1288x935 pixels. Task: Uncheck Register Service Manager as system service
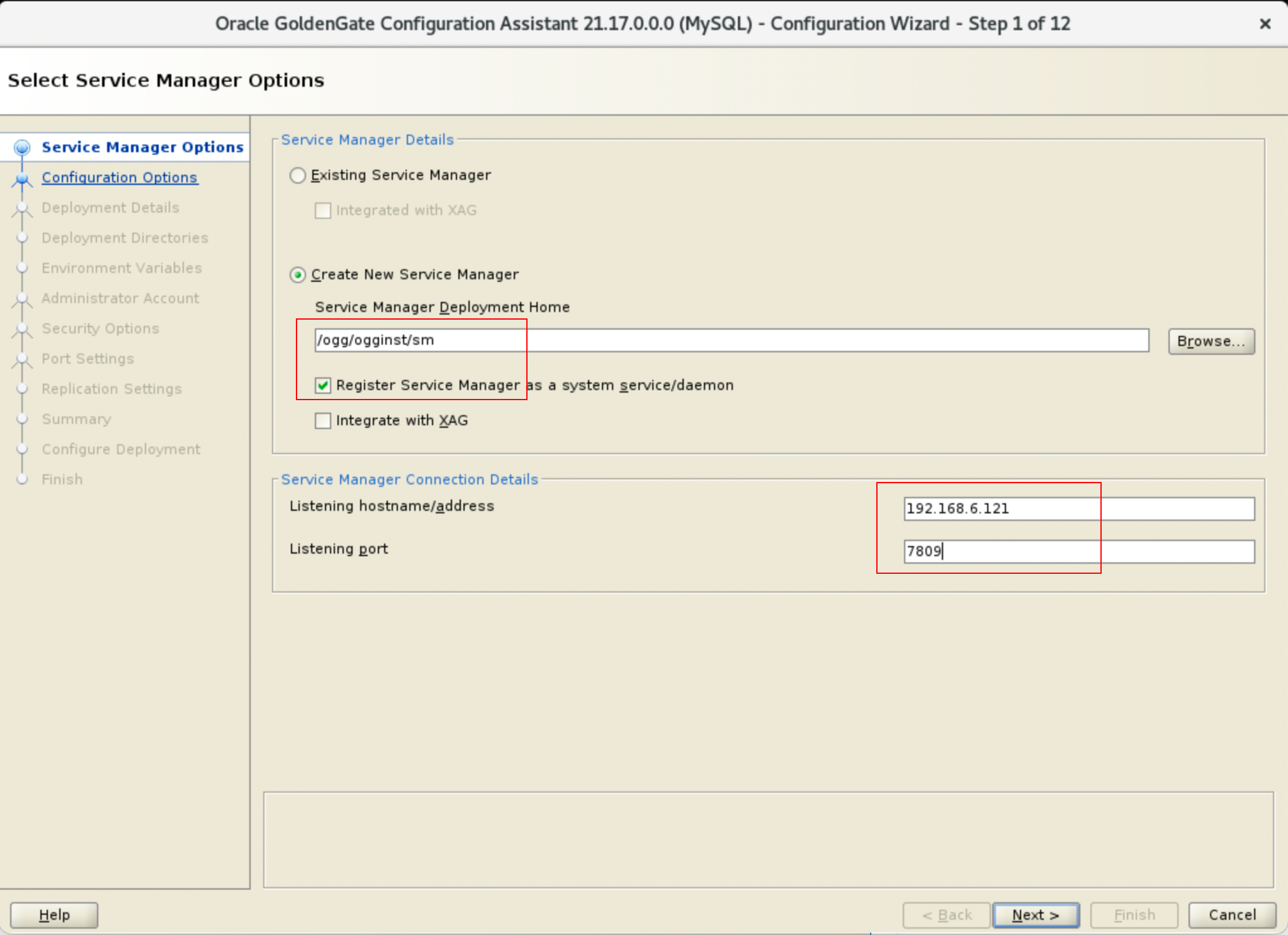click(x=323, y=386)
